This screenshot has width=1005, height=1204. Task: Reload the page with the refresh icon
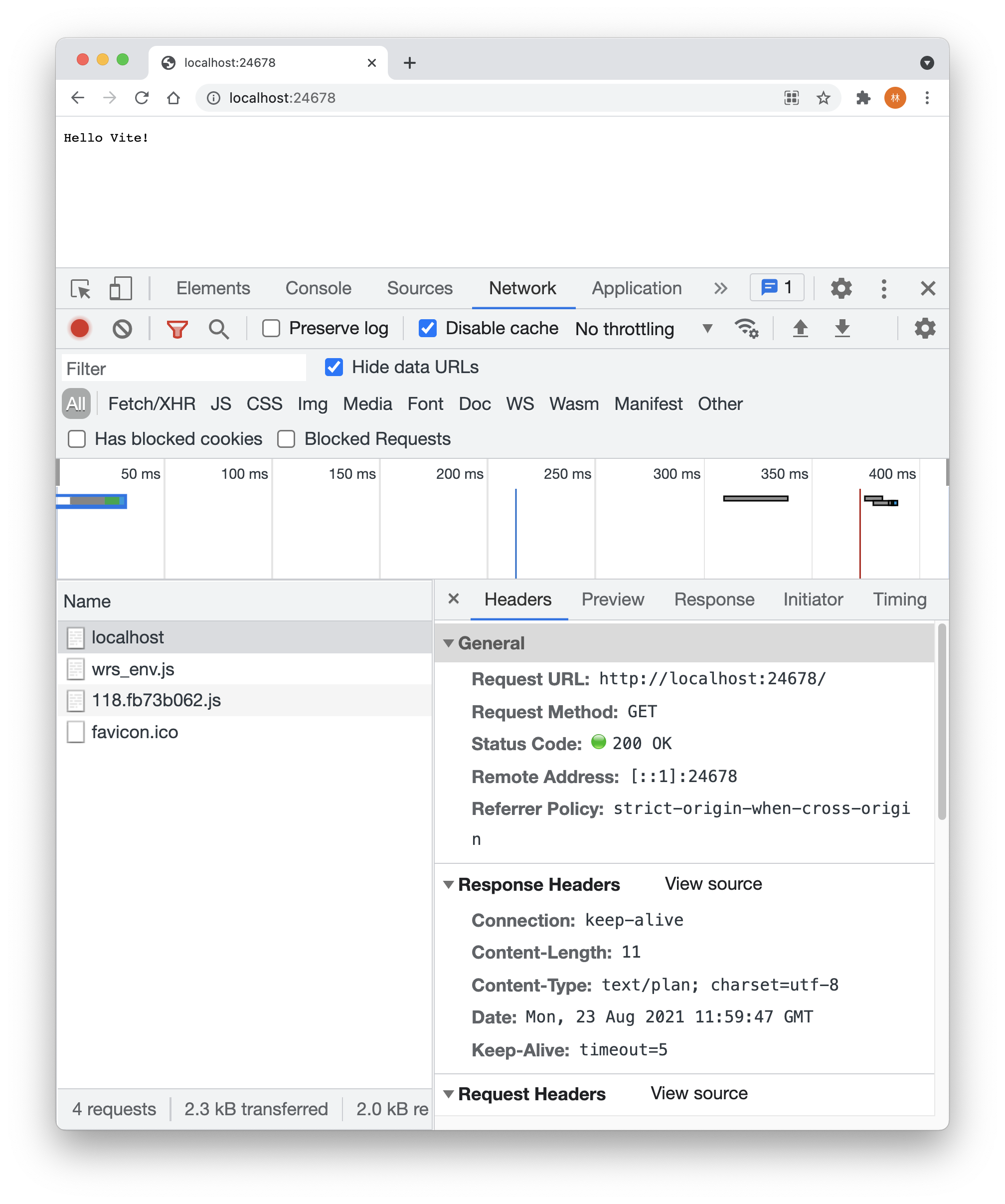(142, 98)
